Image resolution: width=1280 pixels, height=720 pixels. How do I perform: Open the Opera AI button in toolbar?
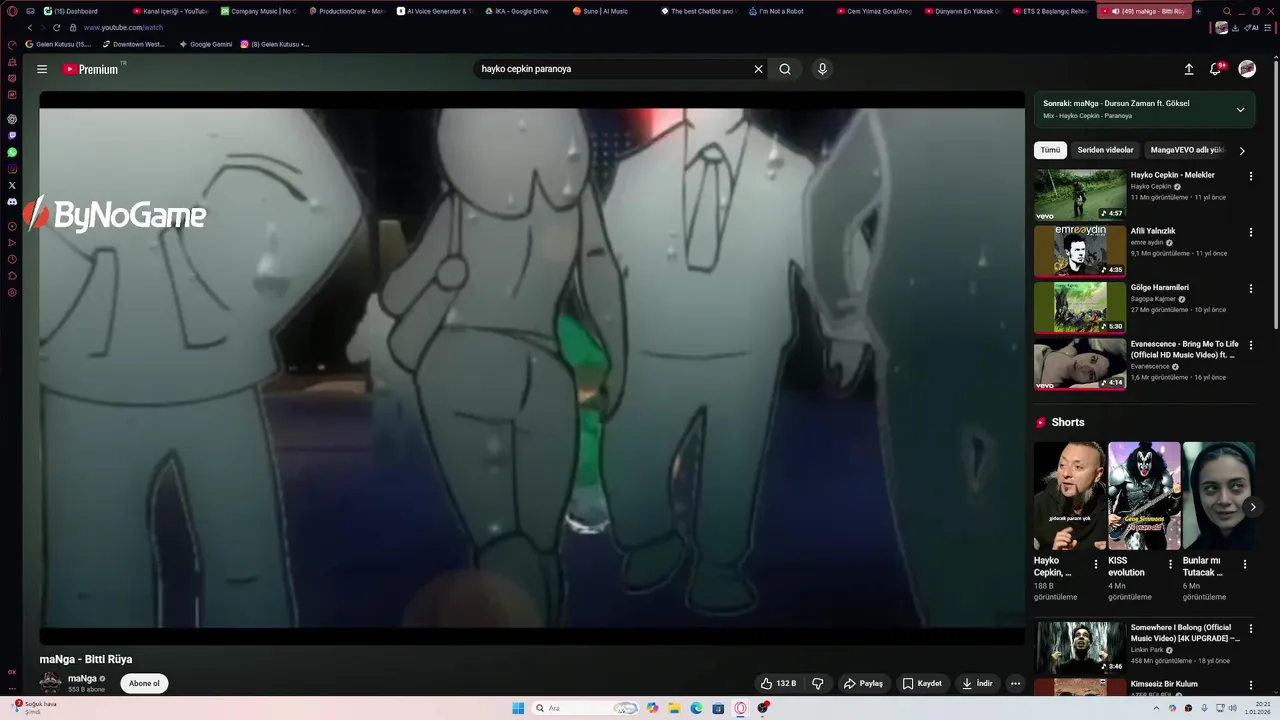coord(1252,28)
